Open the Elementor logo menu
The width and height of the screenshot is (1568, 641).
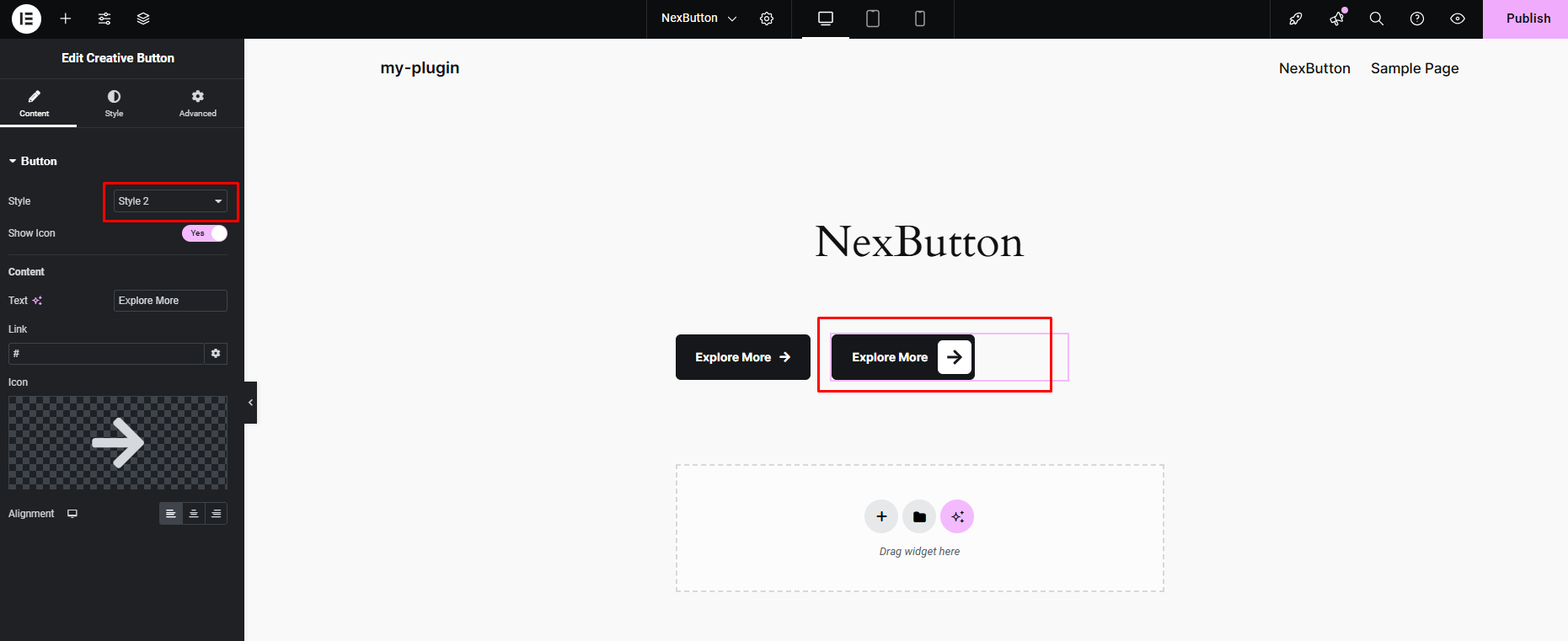(x=26, y=19)
